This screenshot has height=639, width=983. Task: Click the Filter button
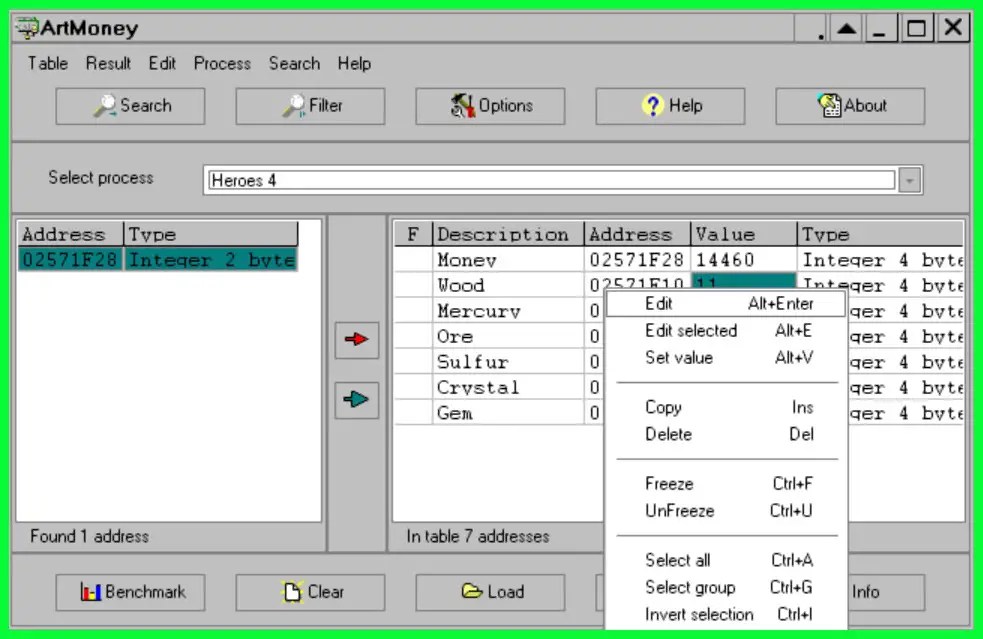coord(310,106)
